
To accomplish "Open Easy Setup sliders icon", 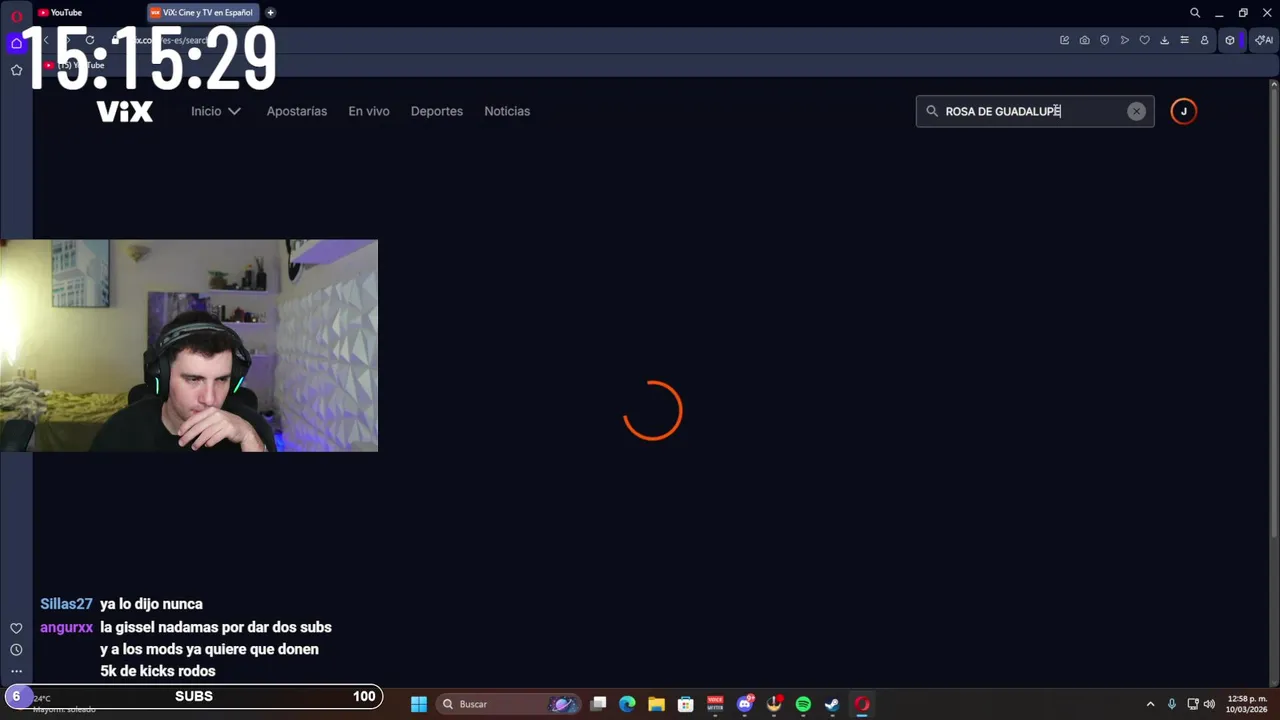I will [x=1184, y=40].
